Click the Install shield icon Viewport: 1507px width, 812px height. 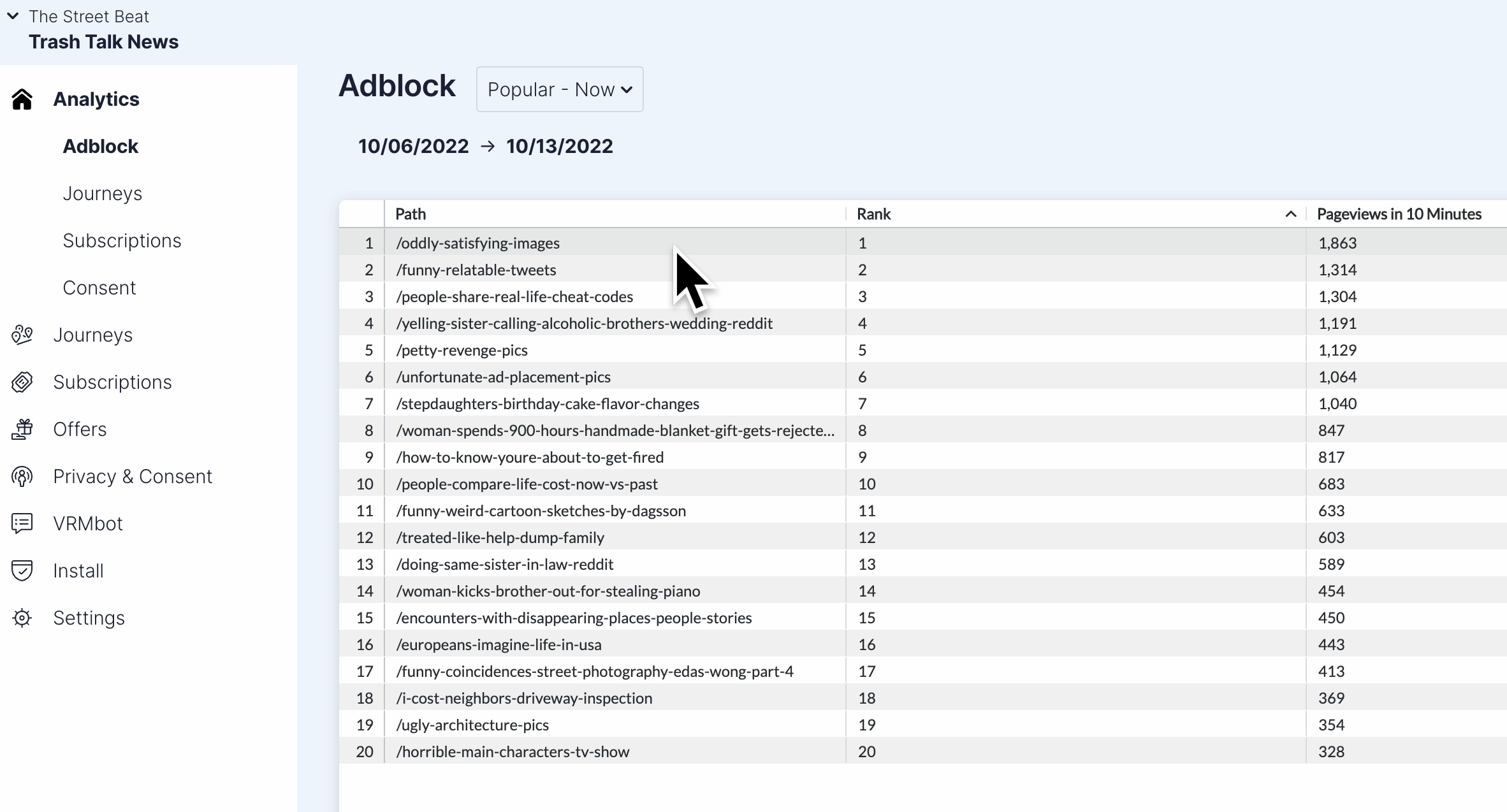pyautogui.click(x=22, y=571)
